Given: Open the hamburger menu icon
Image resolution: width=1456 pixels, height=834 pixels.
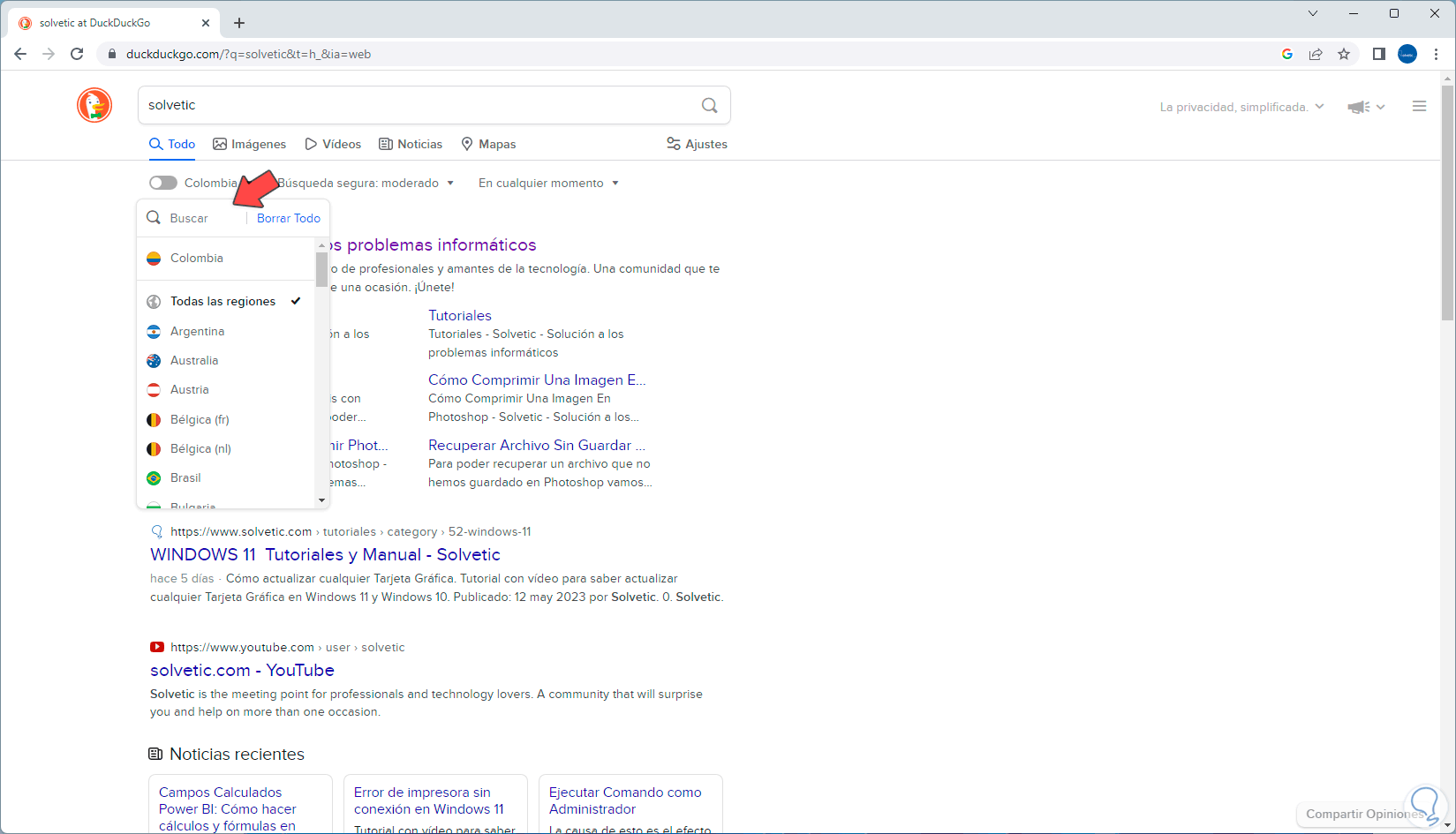Looking at the screenshot, I should [x=1420, y=106].
